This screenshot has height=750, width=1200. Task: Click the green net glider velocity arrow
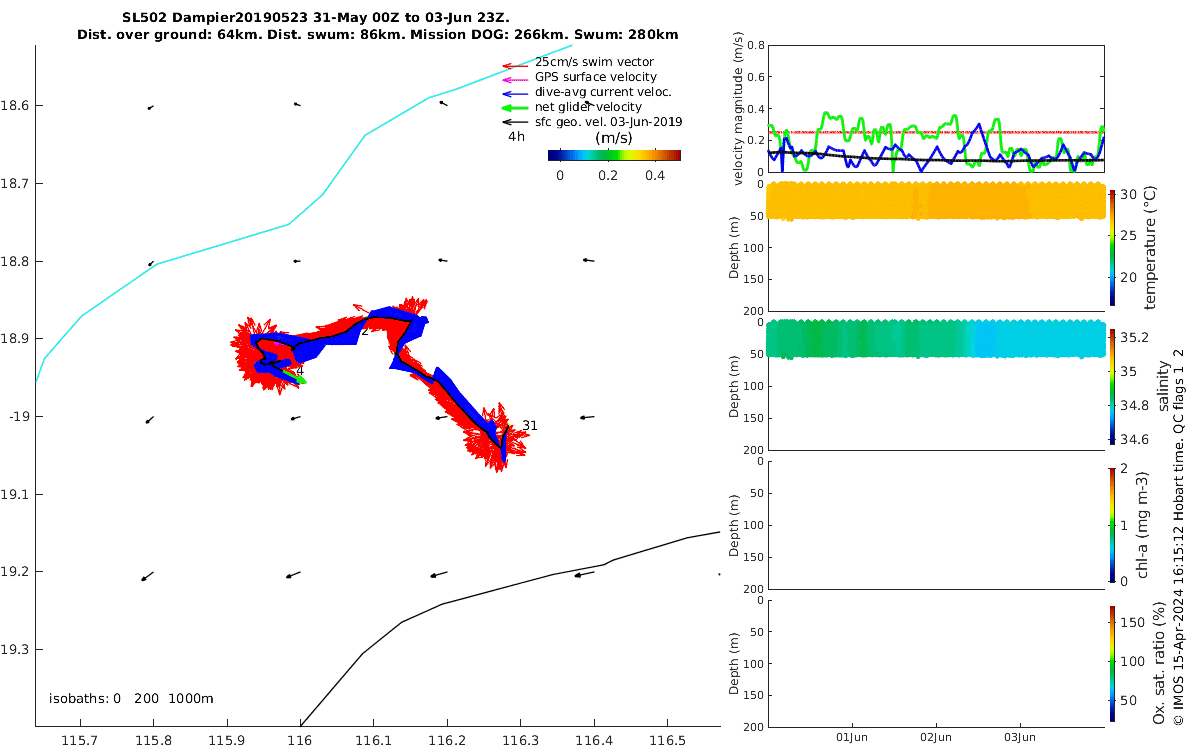(515, 108)
